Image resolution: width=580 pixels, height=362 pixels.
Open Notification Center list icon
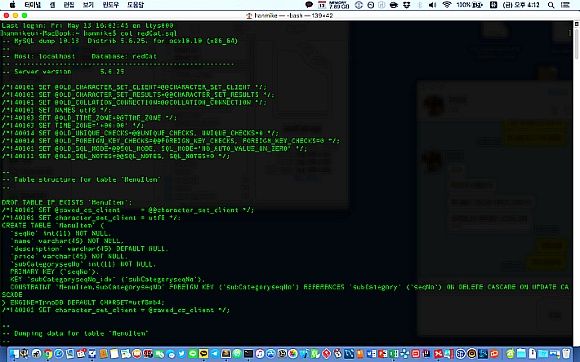coord(565,5)
